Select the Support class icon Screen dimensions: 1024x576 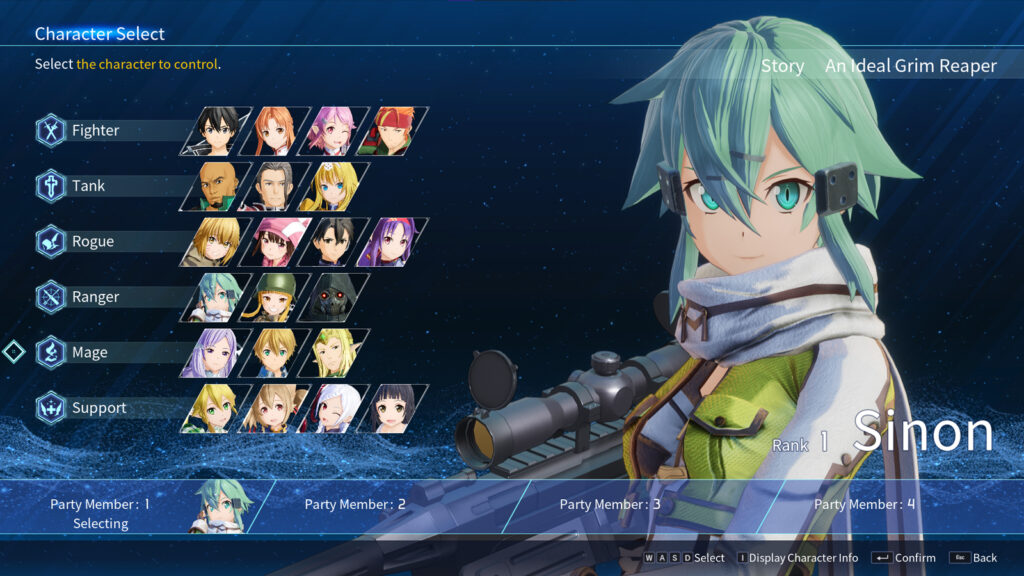(x=50, y=408)
